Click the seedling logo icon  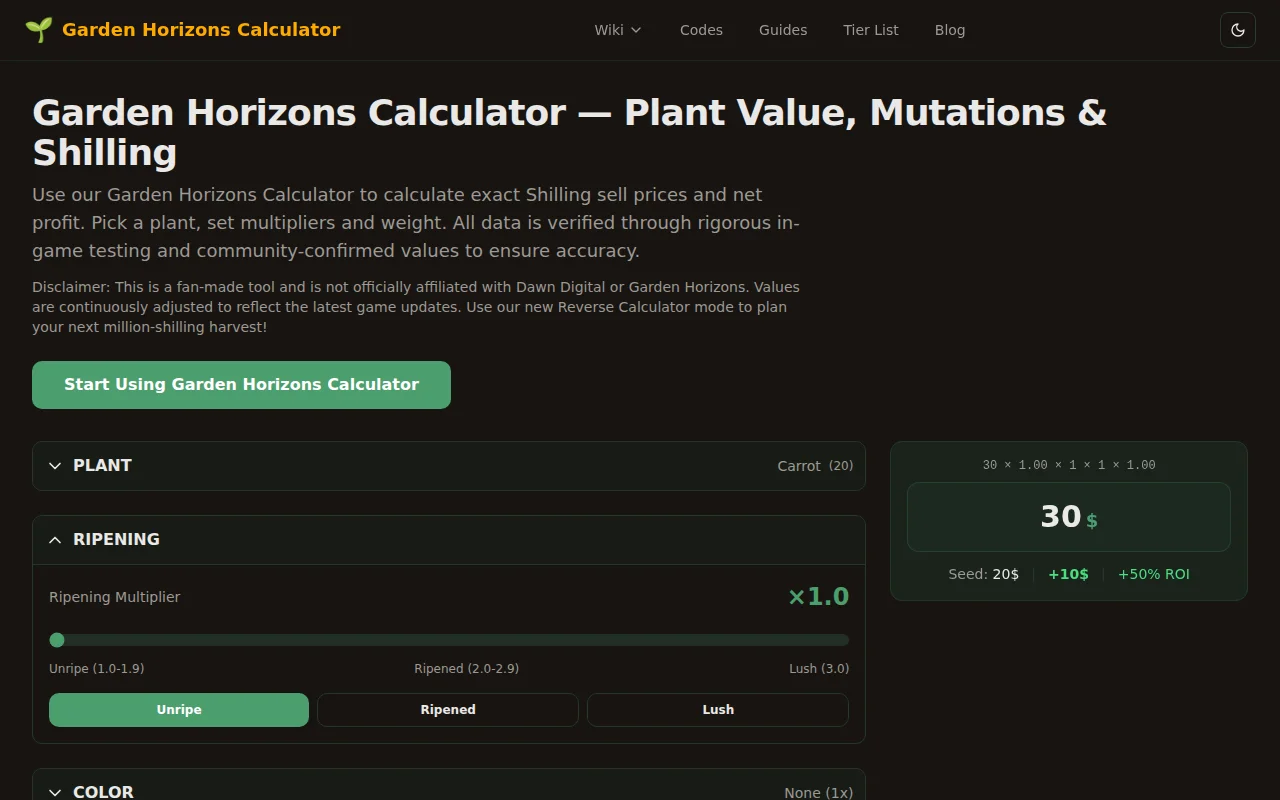point(38,30)
